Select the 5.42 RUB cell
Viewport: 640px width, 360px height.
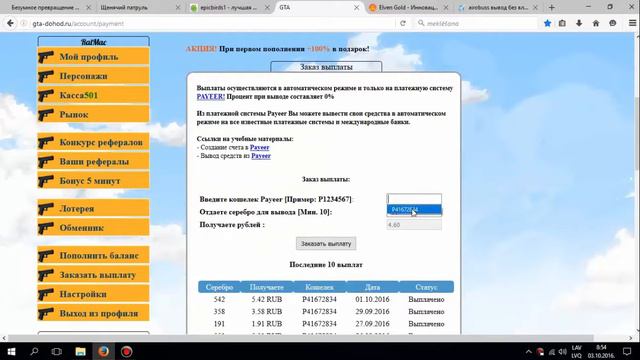267,299
